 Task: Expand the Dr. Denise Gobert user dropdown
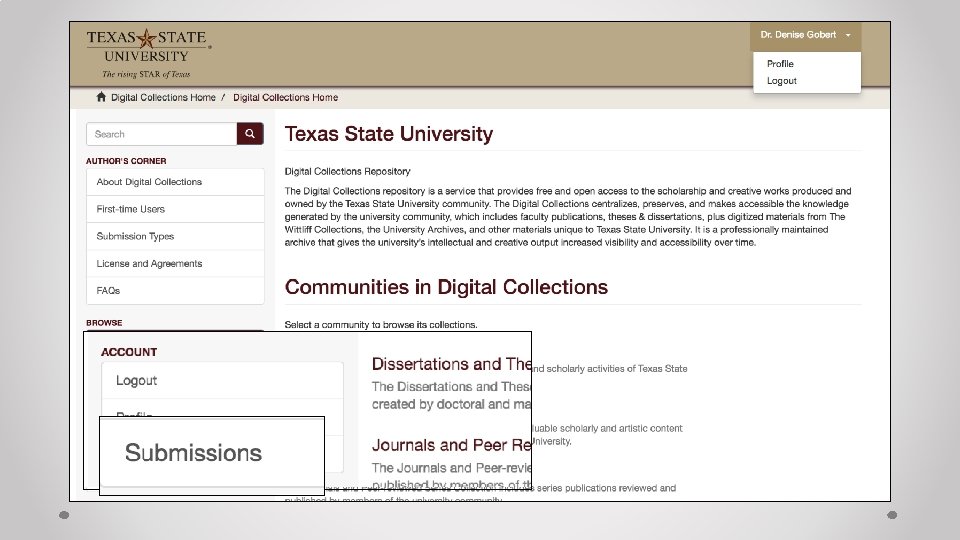[x=805, y=35]
